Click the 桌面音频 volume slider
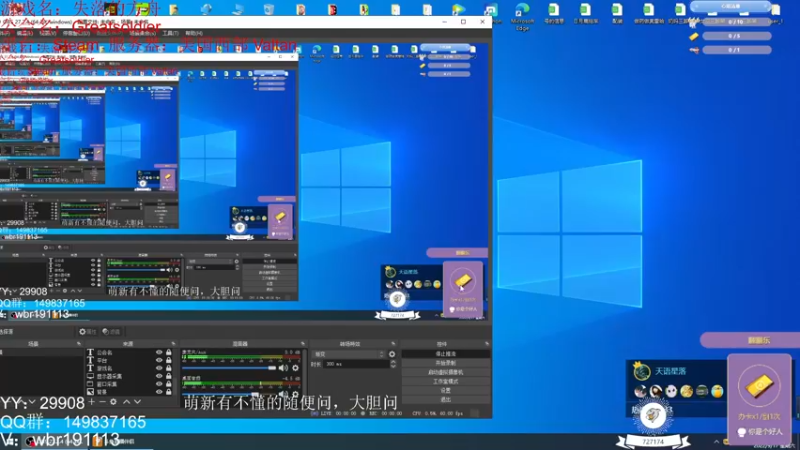 229,395
